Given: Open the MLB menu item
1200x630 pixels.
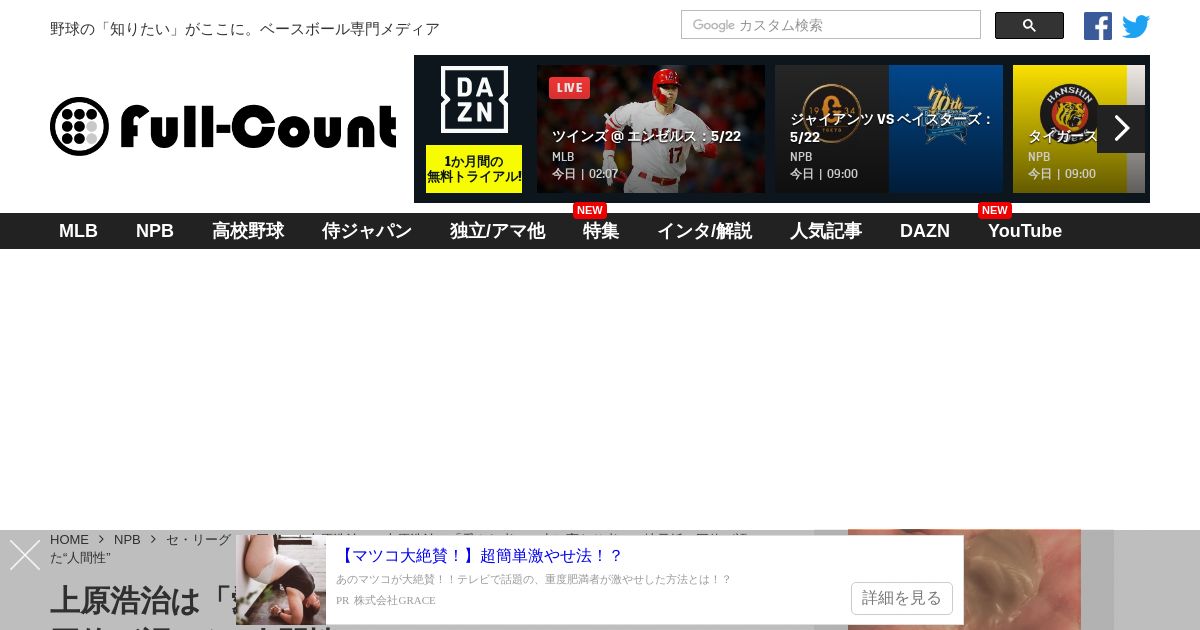Looking at the screenshot, I should pos(78,231).
